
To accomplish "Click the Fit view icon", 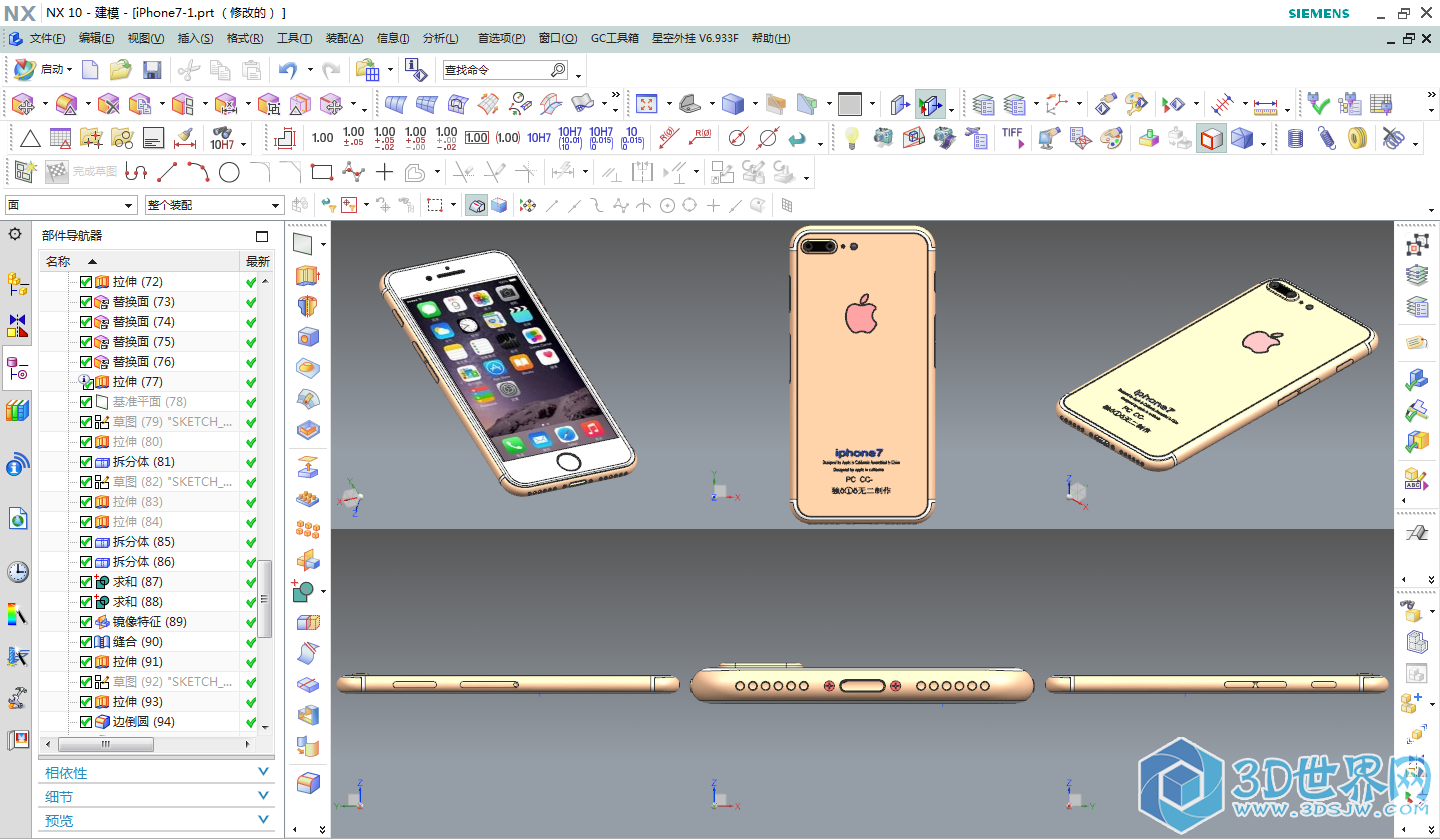I will click(x=646, y=104).
